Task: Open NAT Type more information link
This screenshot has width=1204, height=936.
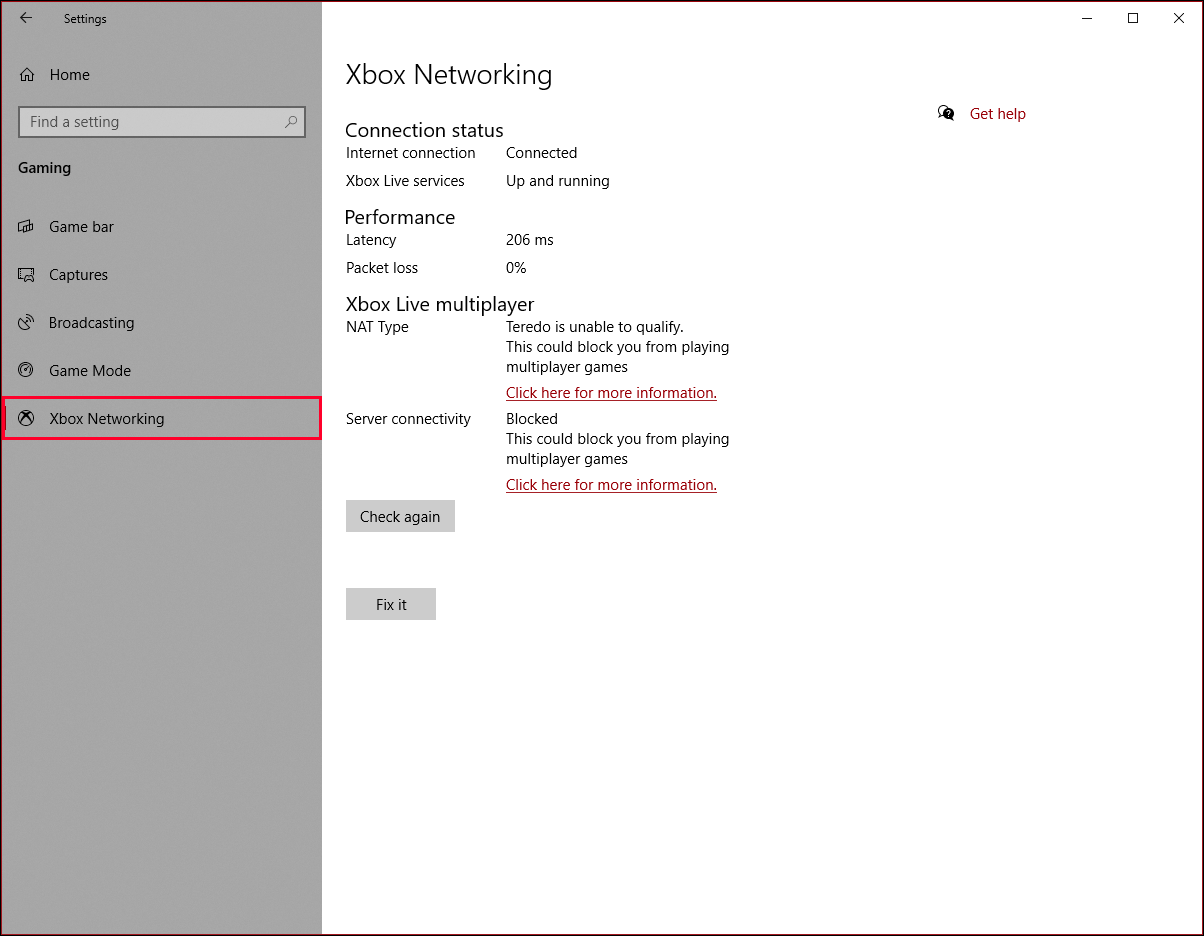Action: [611, 393]
